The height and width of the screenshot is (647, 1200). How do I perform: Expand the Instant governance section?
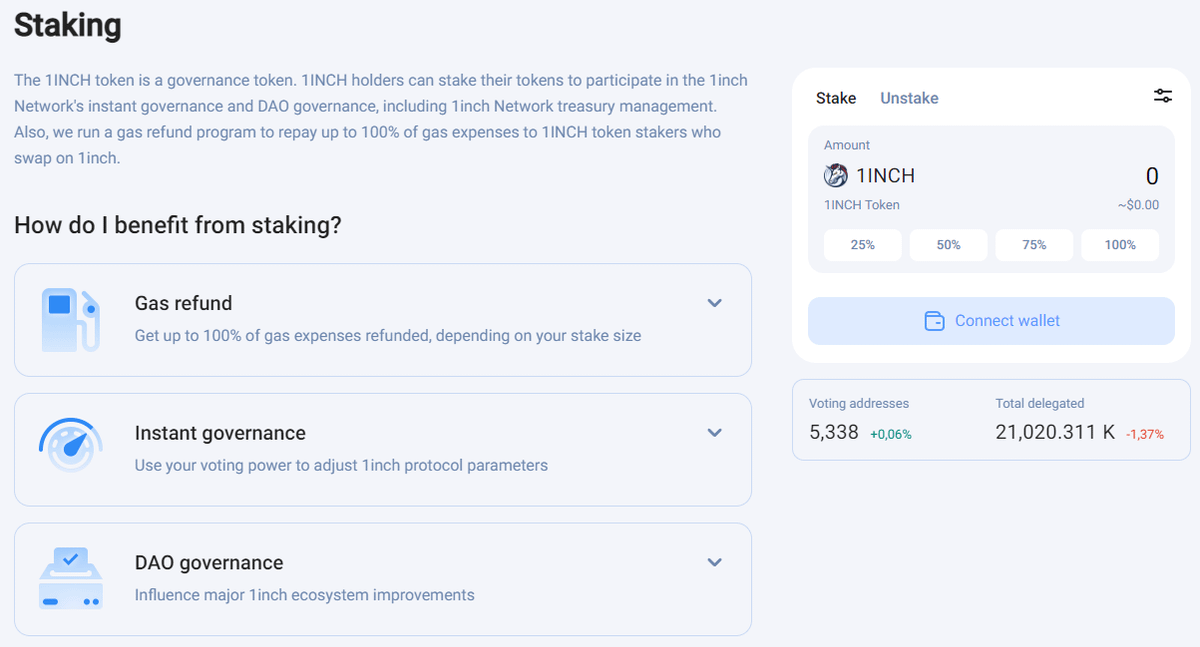pyautogui.click(x=714, y=433)
